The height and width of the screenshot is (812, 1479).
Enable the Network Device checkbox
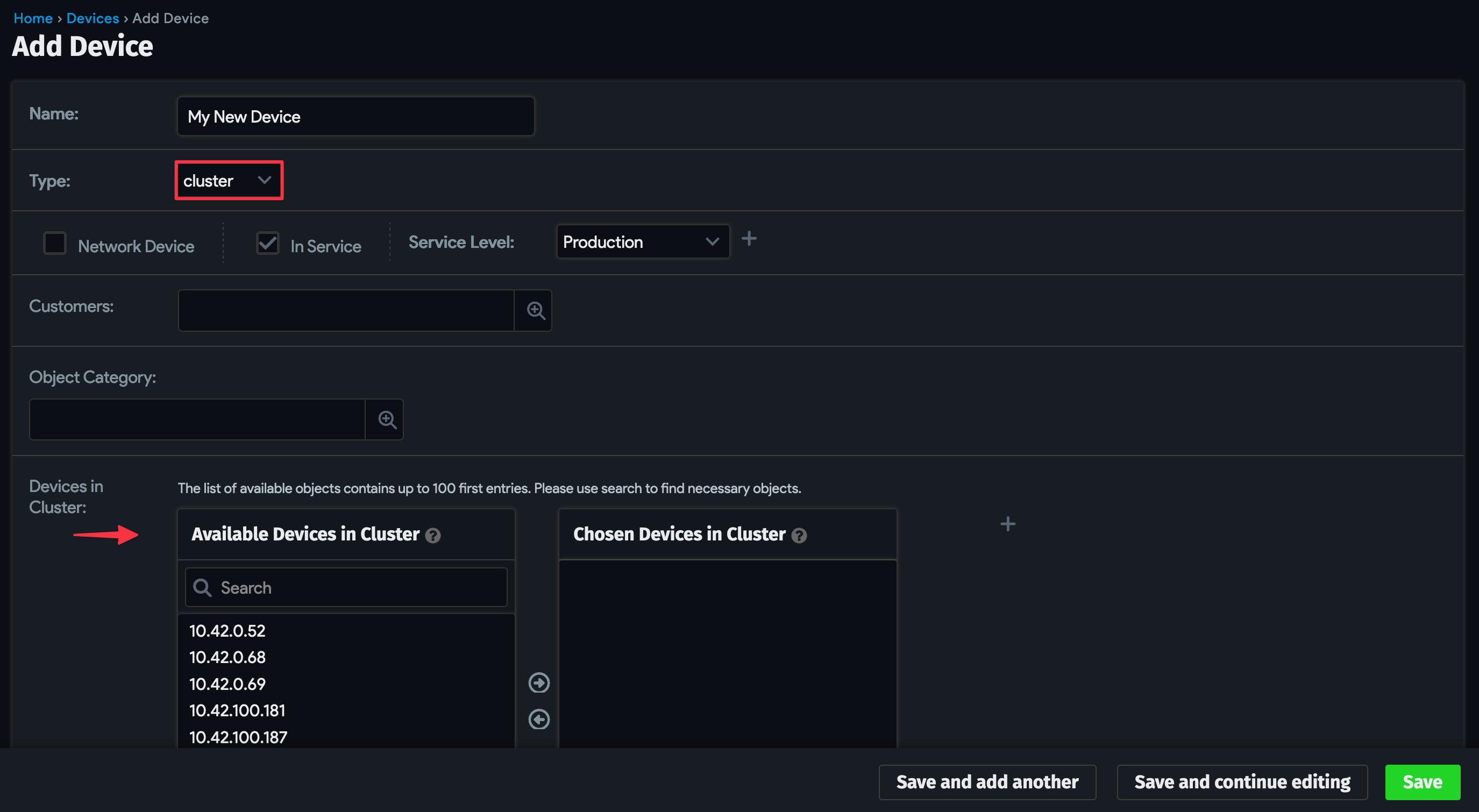point(55,243)
